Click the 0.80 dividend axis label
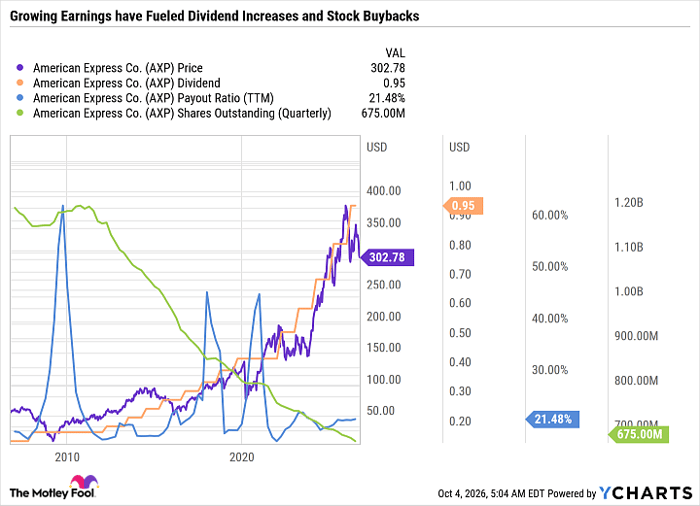The image size is (700, 506). point(460,245)
